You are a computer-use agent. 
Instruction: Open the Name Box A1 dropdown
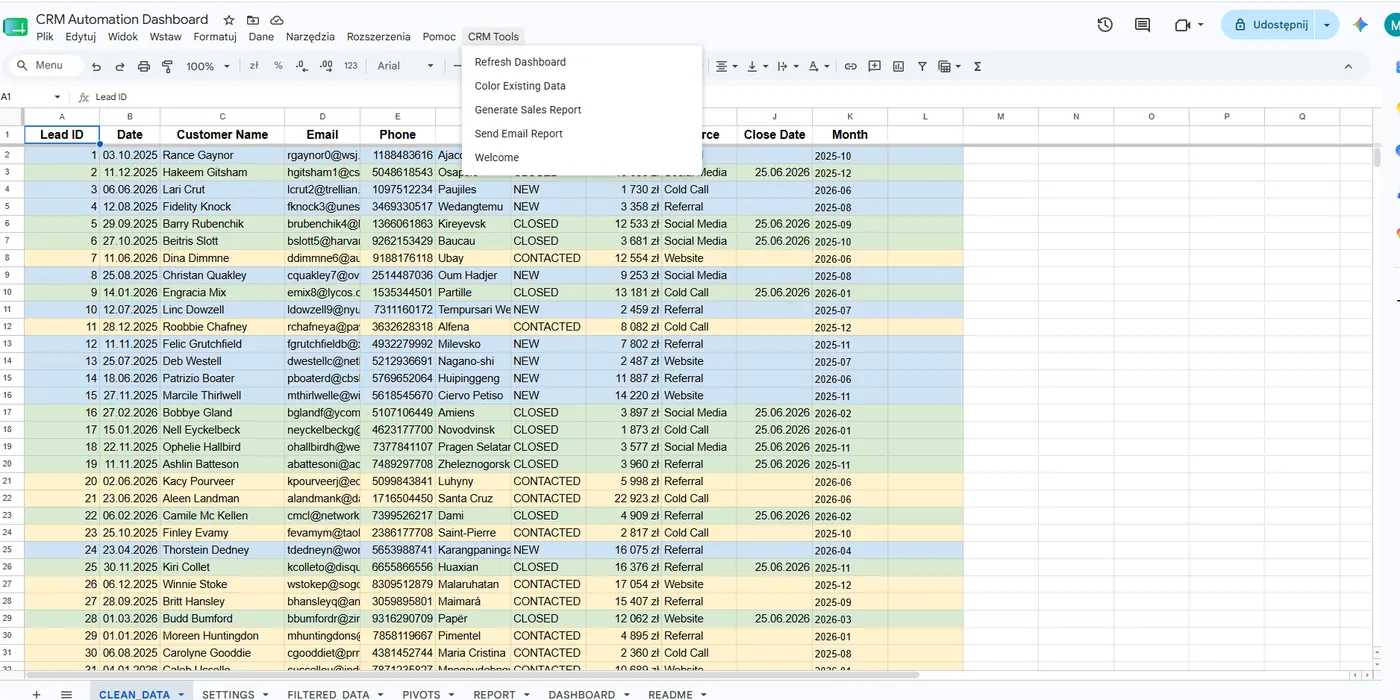point(57,97)
